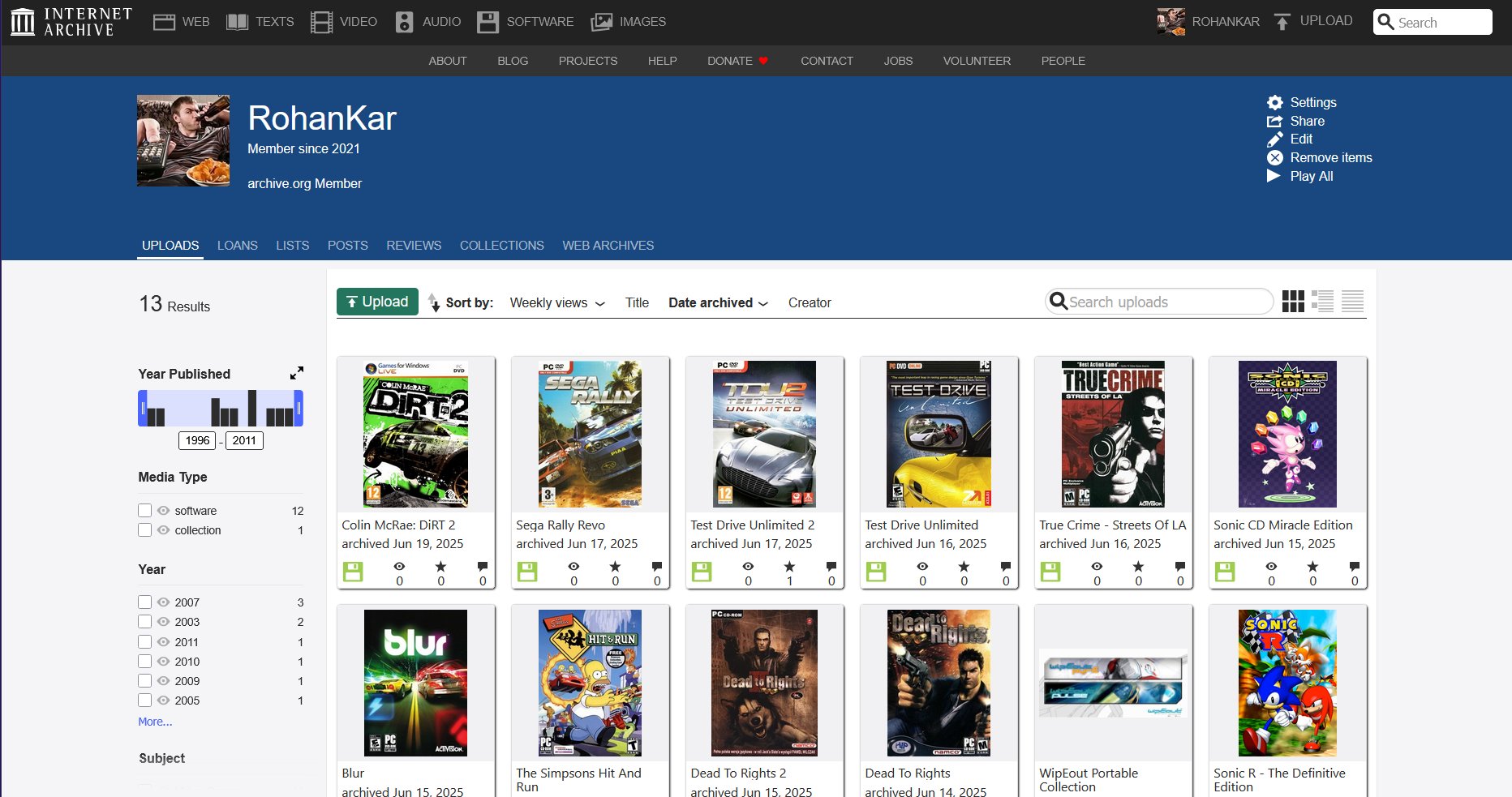
Task: Switch to compact list view
Action: pyautogui.click(x=1352, y=302)
